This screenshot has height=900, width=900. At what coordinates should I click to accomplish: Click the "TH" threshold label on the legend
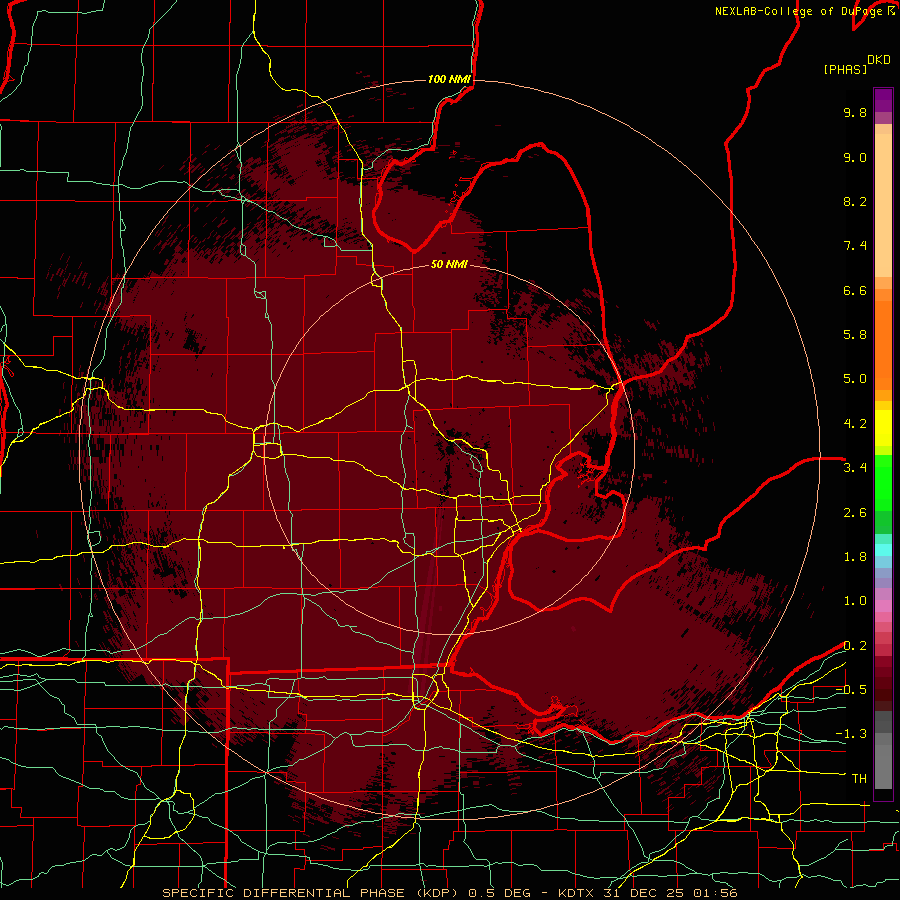point(859,779)
